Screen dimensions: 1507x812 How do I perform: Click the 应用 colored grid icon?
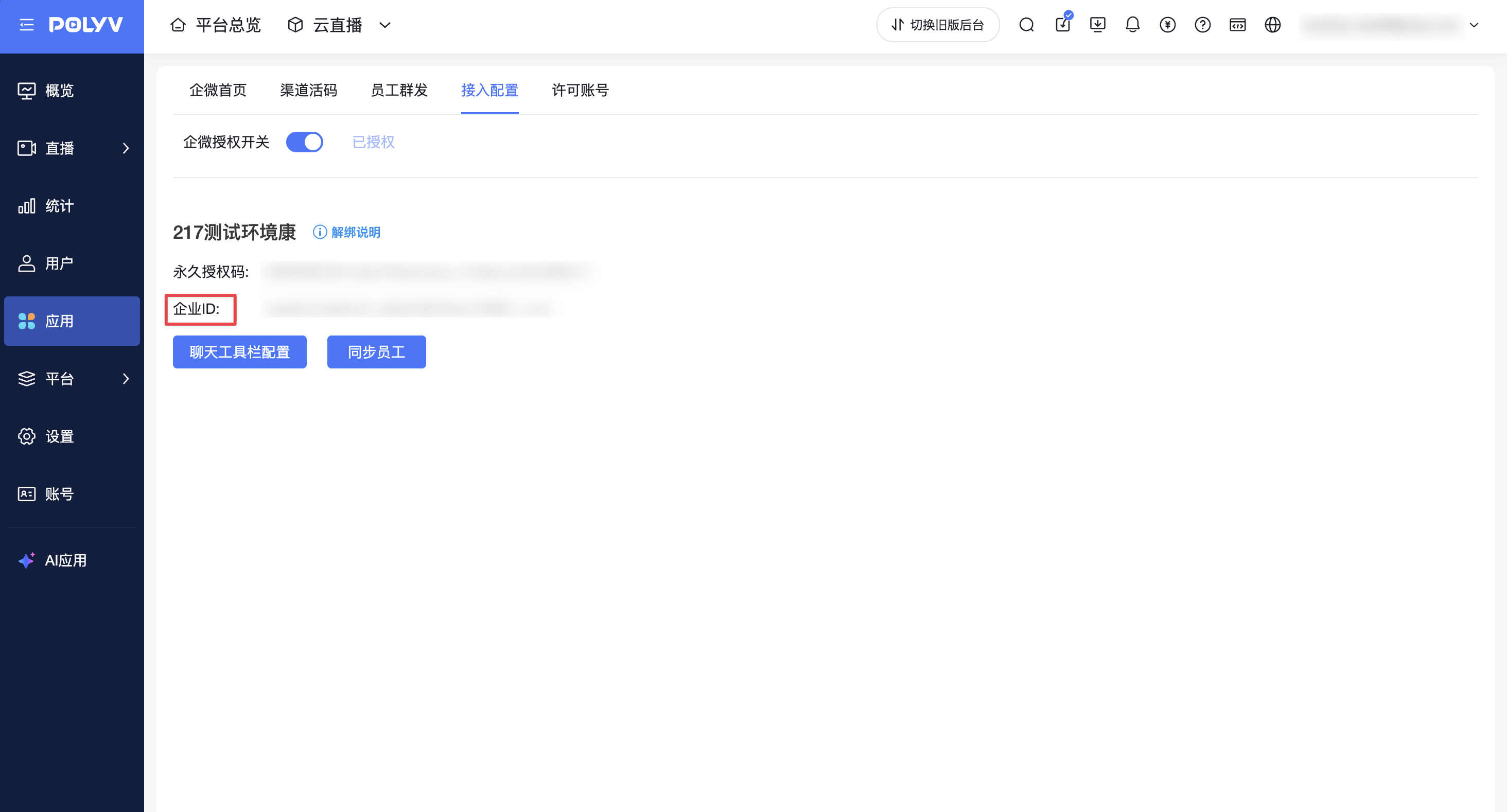[x=27, y=321]
